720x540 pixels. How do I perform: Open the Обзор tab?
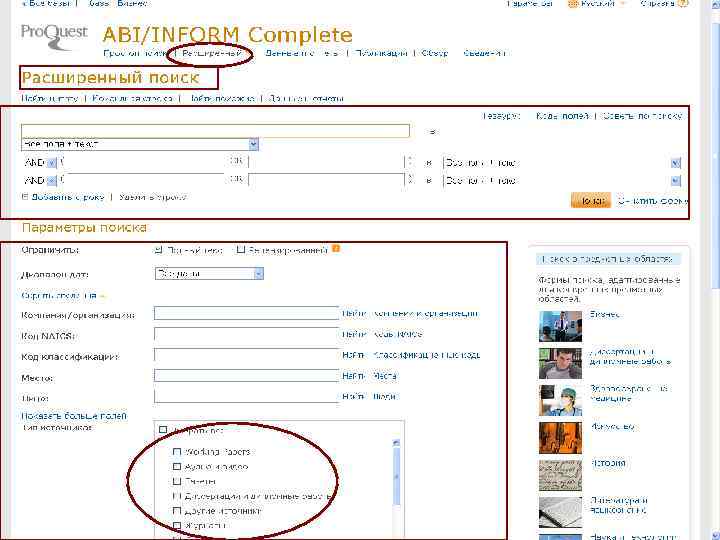tap(434, 53)
